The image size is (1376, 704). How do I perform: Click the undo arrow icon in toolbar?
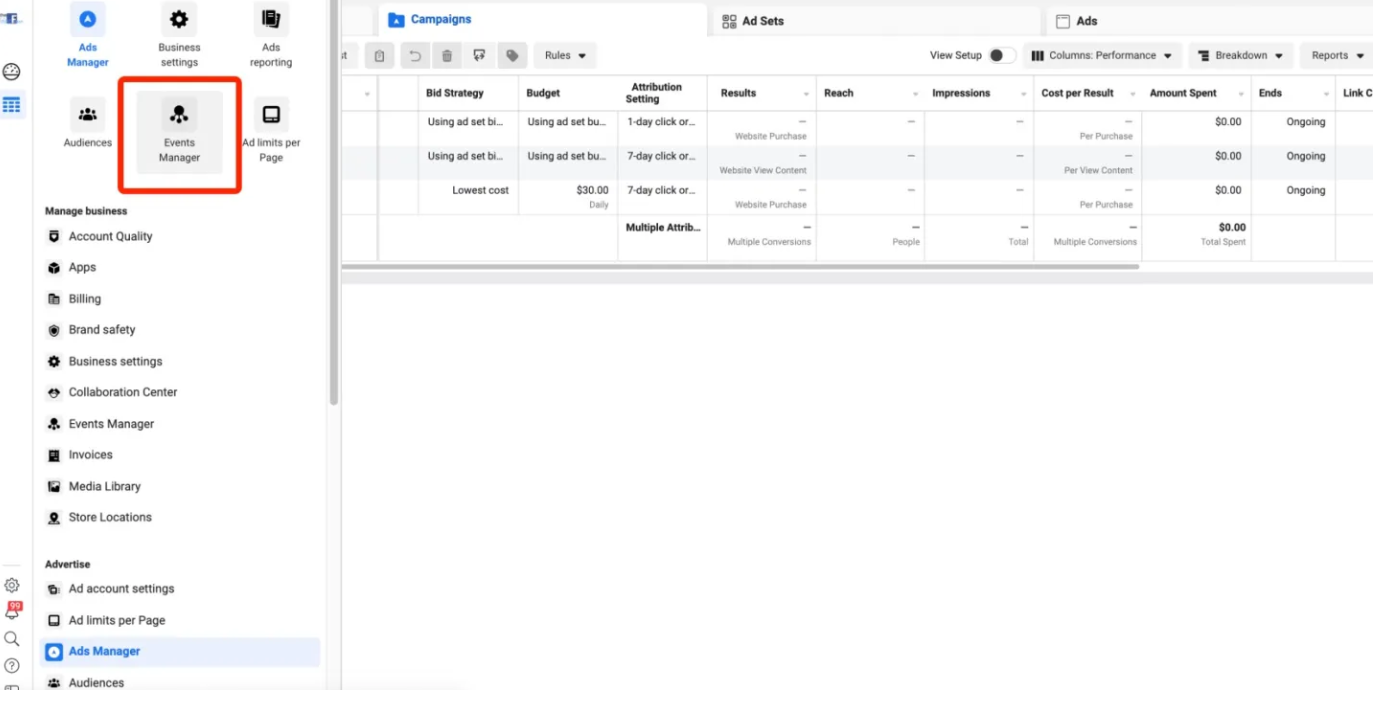coord(414,56)
